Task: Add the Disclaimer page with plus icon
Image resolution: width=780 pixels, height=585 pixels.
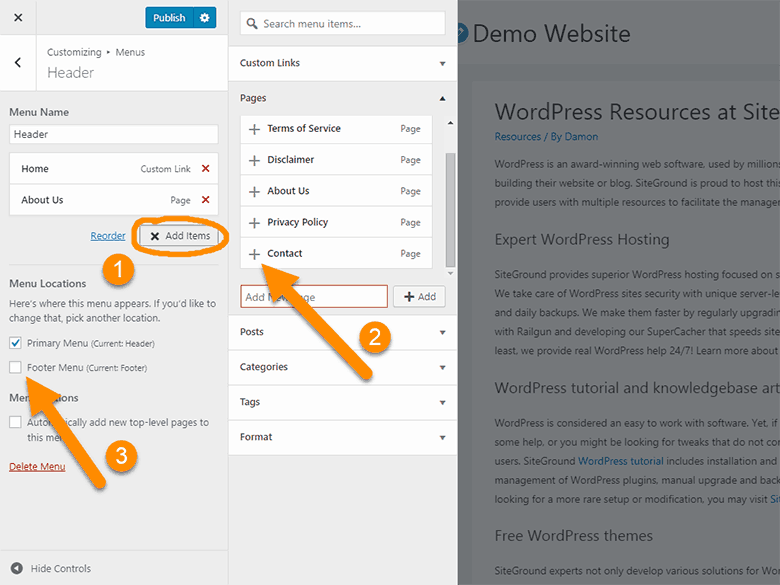Action: (254, 160)
